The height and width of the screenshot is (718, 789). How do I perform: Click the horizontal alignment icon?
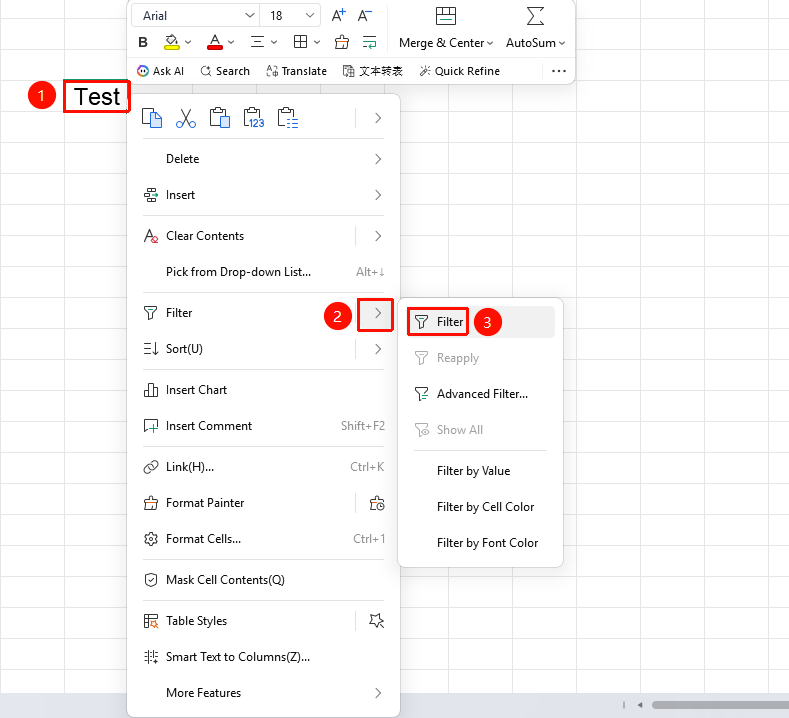click(257, 42)
